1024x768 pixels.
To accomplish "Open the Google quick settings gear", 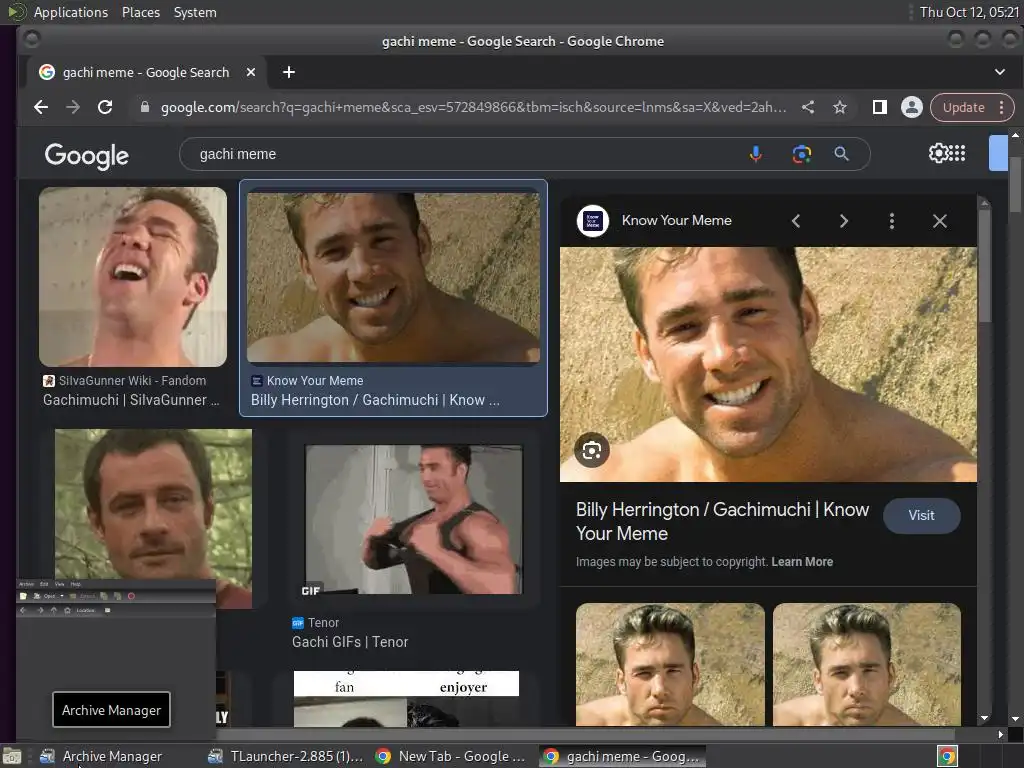I will 938,153.
